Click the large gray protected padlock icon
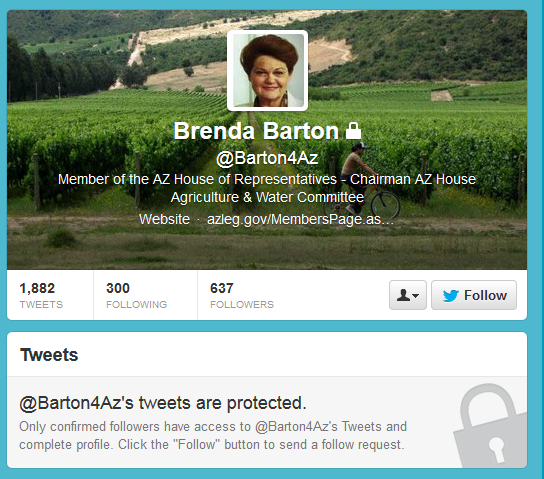Viewport: 544px width, 479px height. (x=490, y=425)
